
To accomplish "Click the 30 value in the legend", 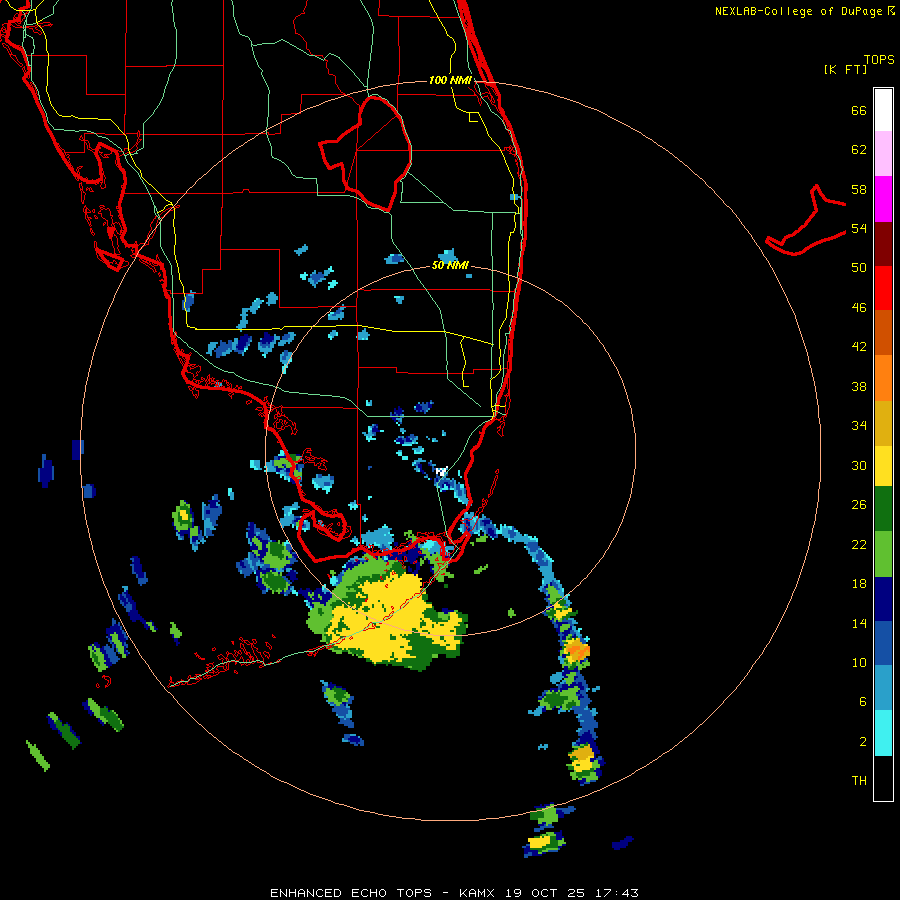I will [859, 465].
